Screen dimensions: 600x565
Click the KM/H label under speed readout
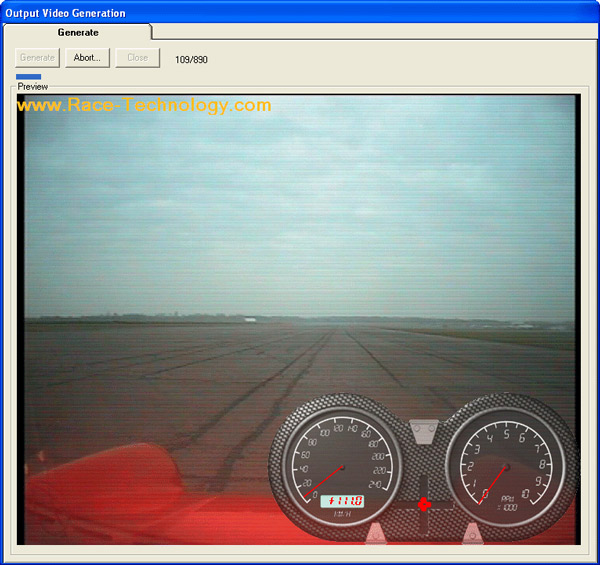pyautogui.click(x=340, y=515)
